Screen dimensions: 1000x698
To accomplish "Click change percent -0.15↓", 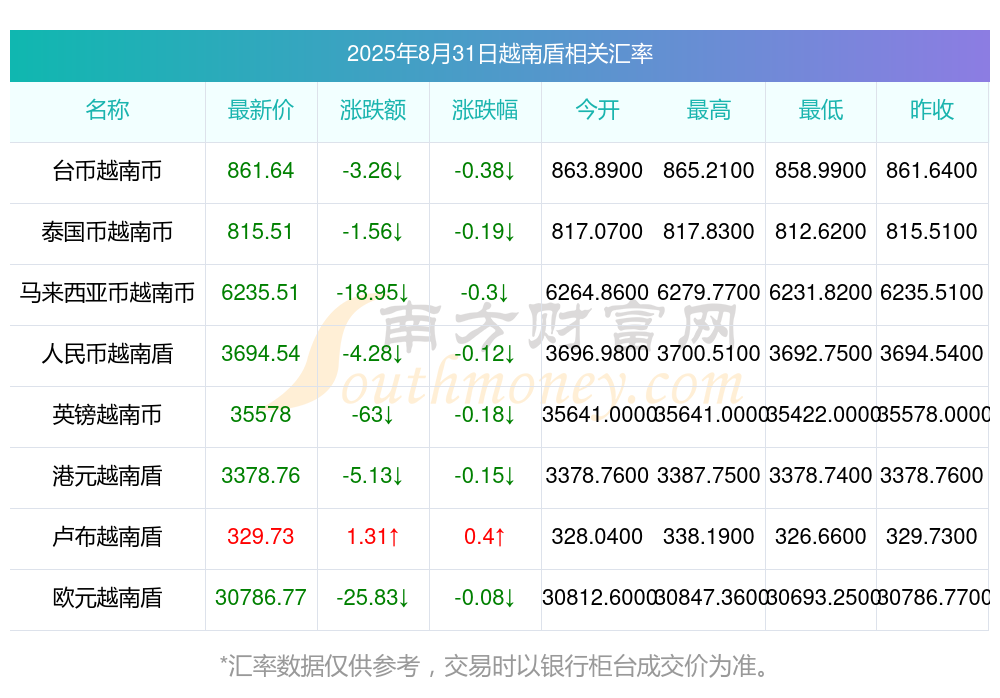I will click(485, 475).
